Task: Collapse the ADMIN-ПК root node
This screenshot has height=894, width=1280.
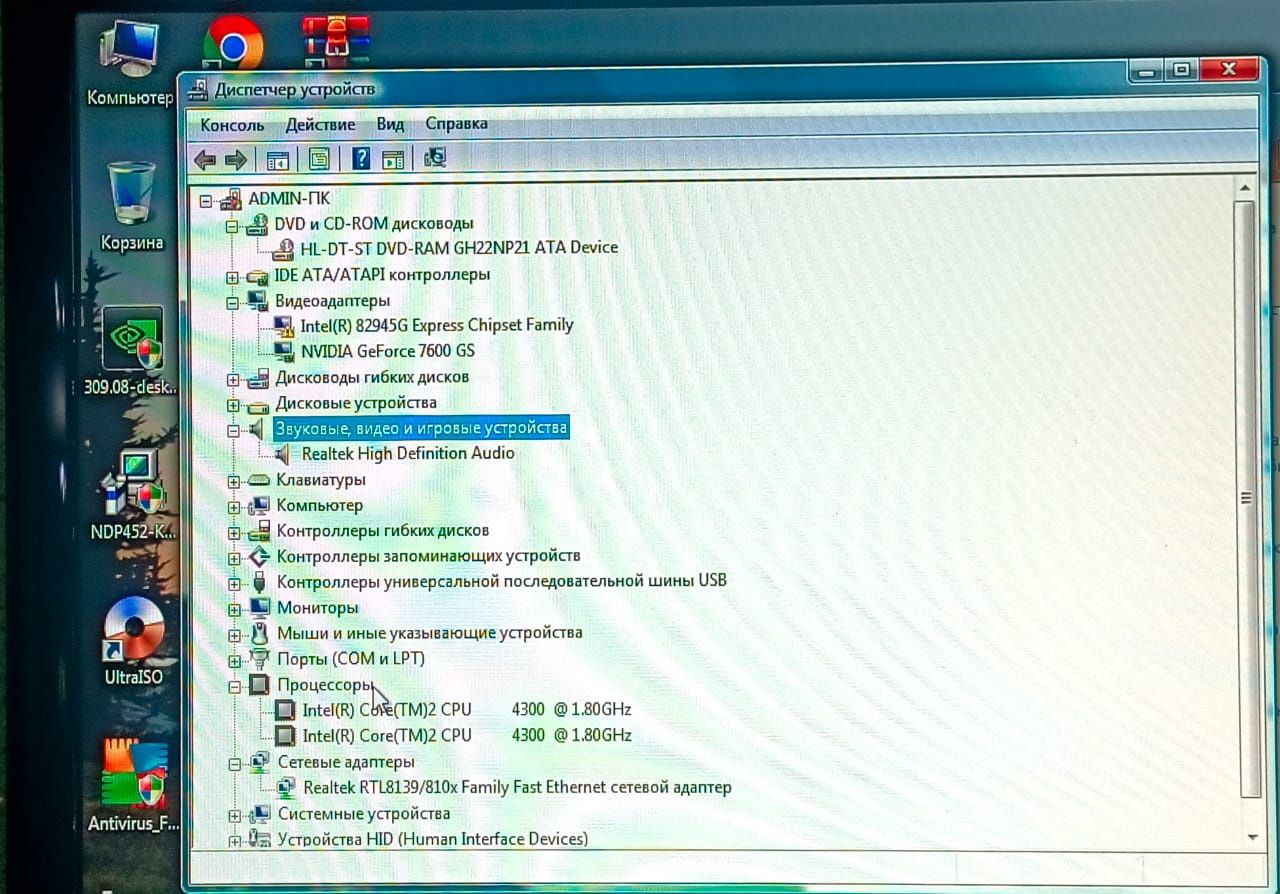Action: click(206, 200)
